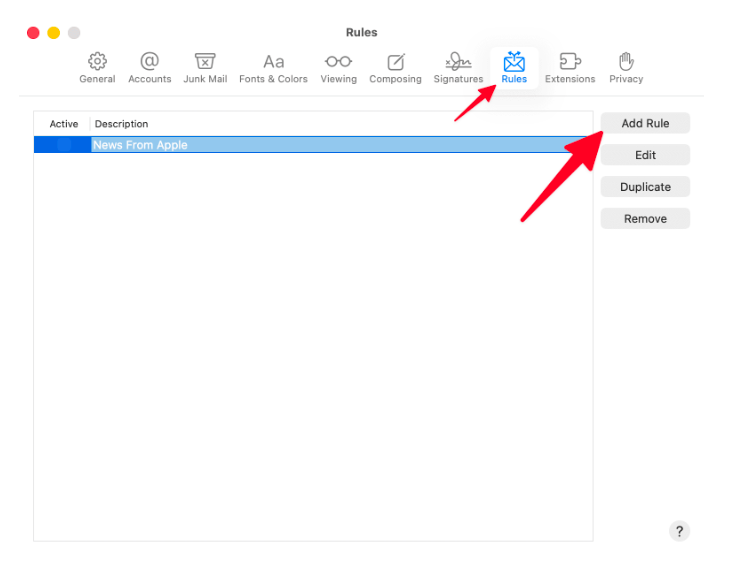Click the Description column header
Screen dimensions: 734x579
point(121,124)
